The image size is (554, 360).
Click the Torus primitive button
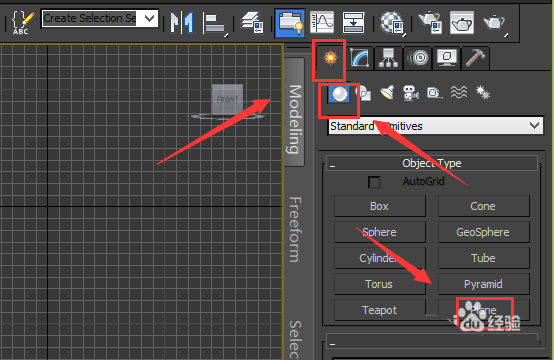(380, 284)
